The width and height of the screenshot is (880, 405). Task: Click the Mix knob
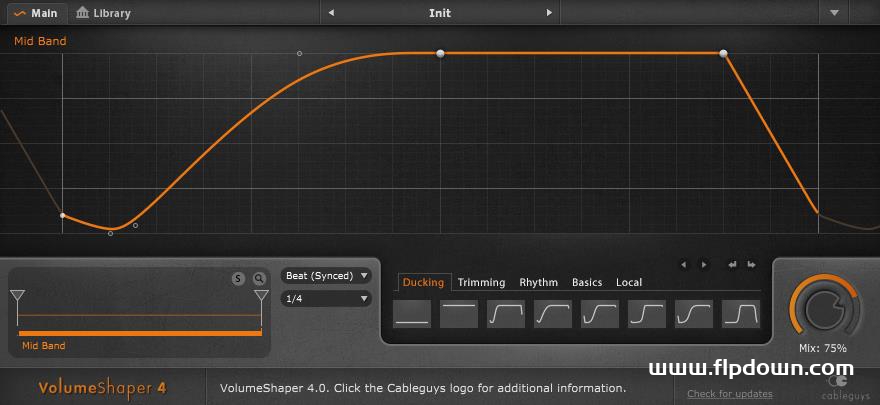click(824, 309)
